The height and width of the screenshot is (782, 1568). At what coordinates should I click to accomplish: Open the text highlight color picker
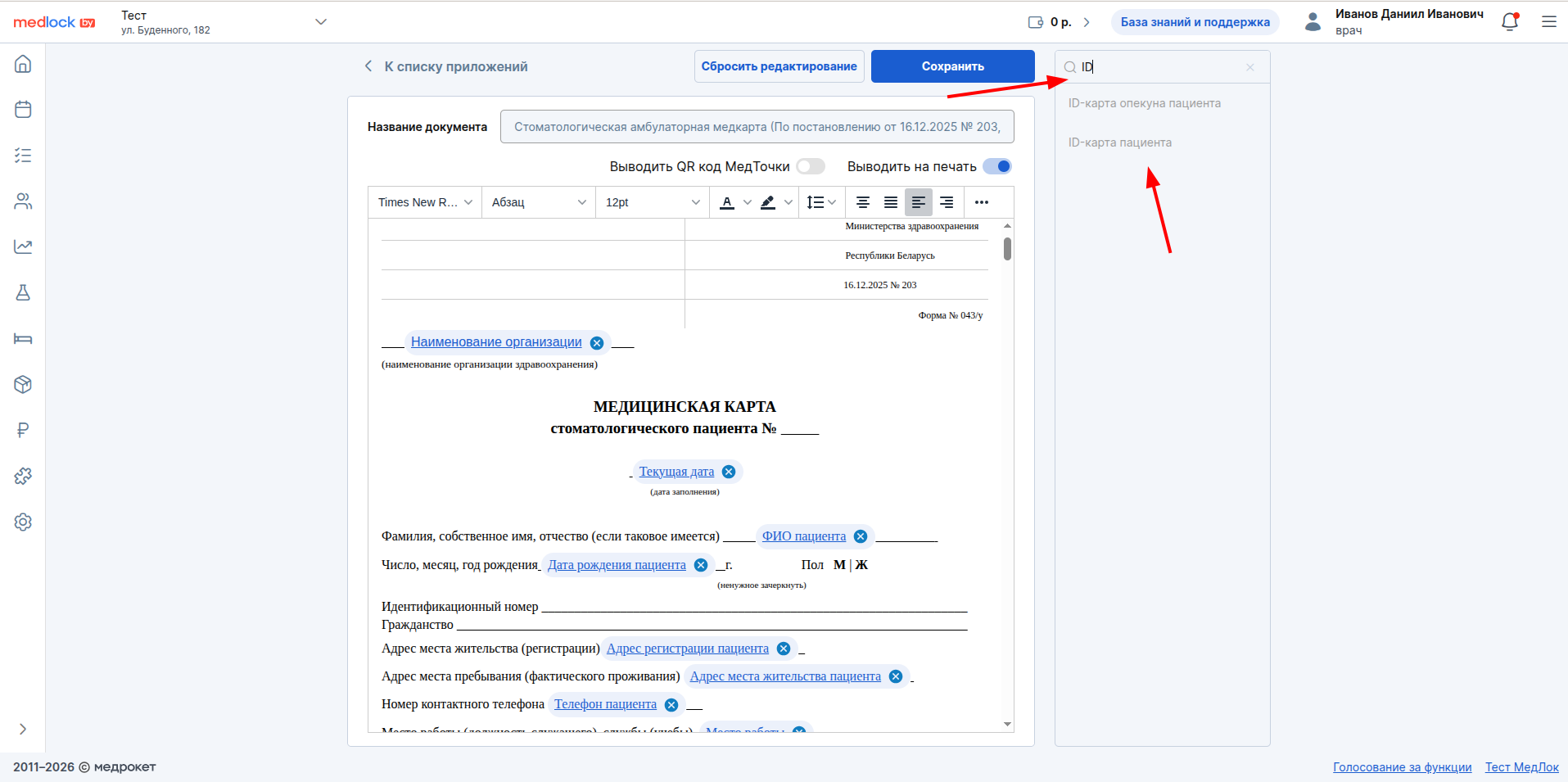point(768,202)
